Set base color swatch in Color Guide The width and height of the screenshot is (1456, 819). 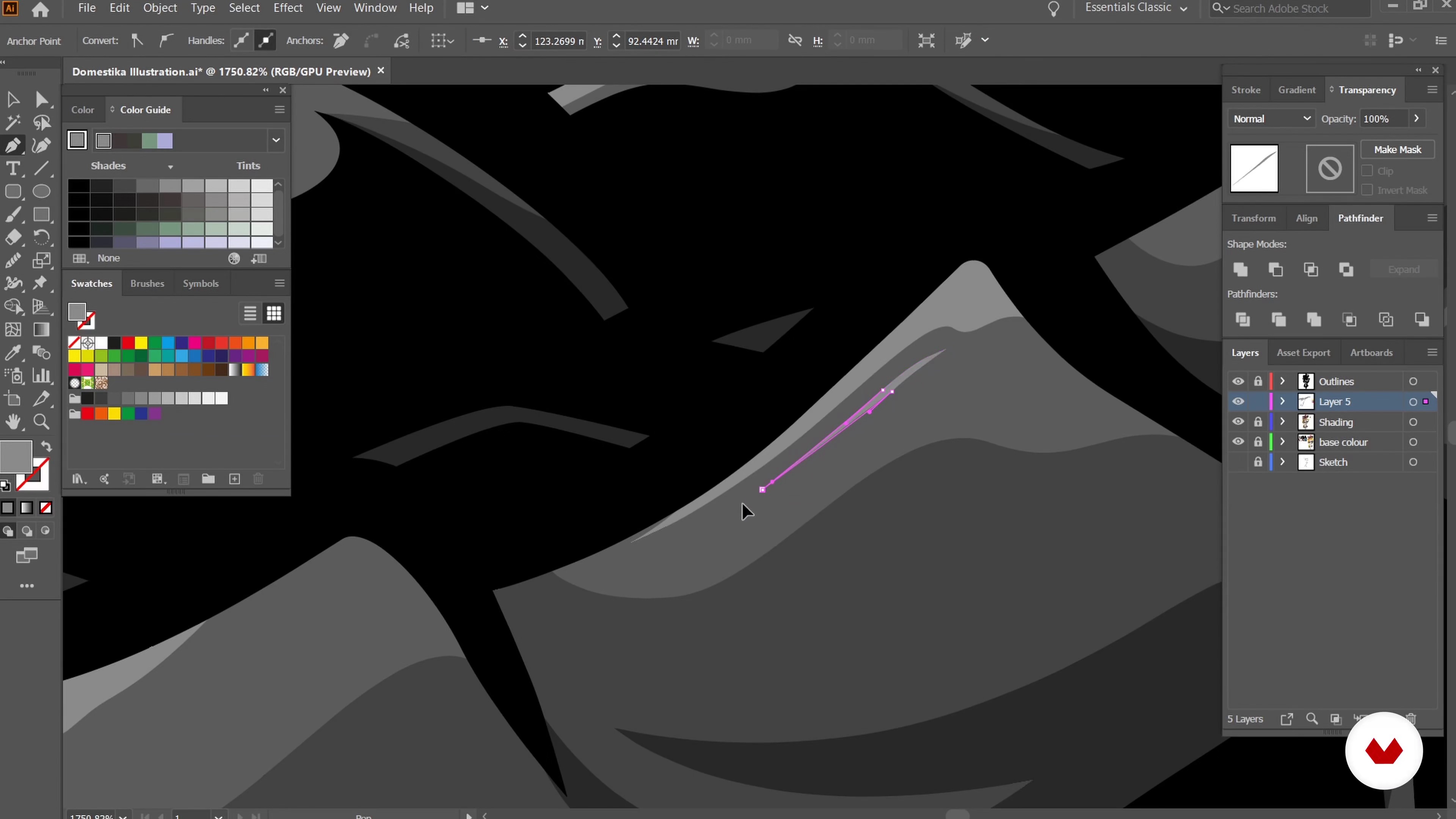(x=77, y=140)
